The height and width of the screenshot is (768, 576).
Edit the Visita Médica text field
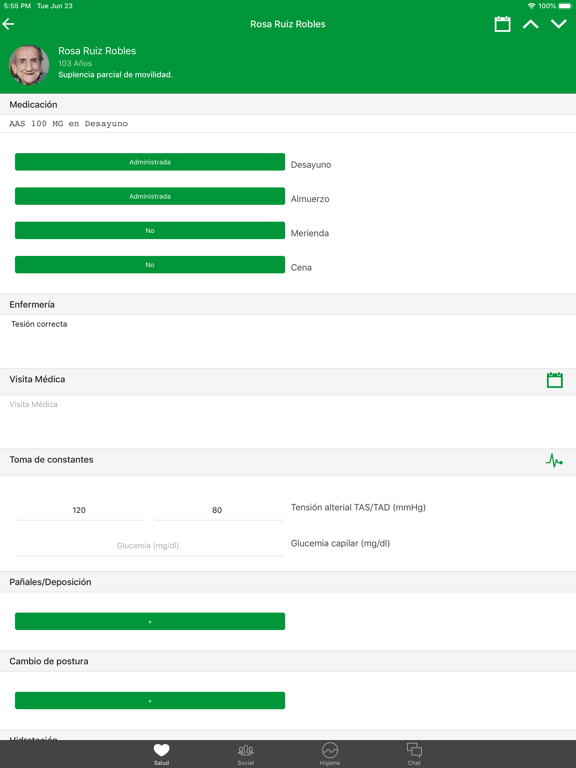point(288,421)
